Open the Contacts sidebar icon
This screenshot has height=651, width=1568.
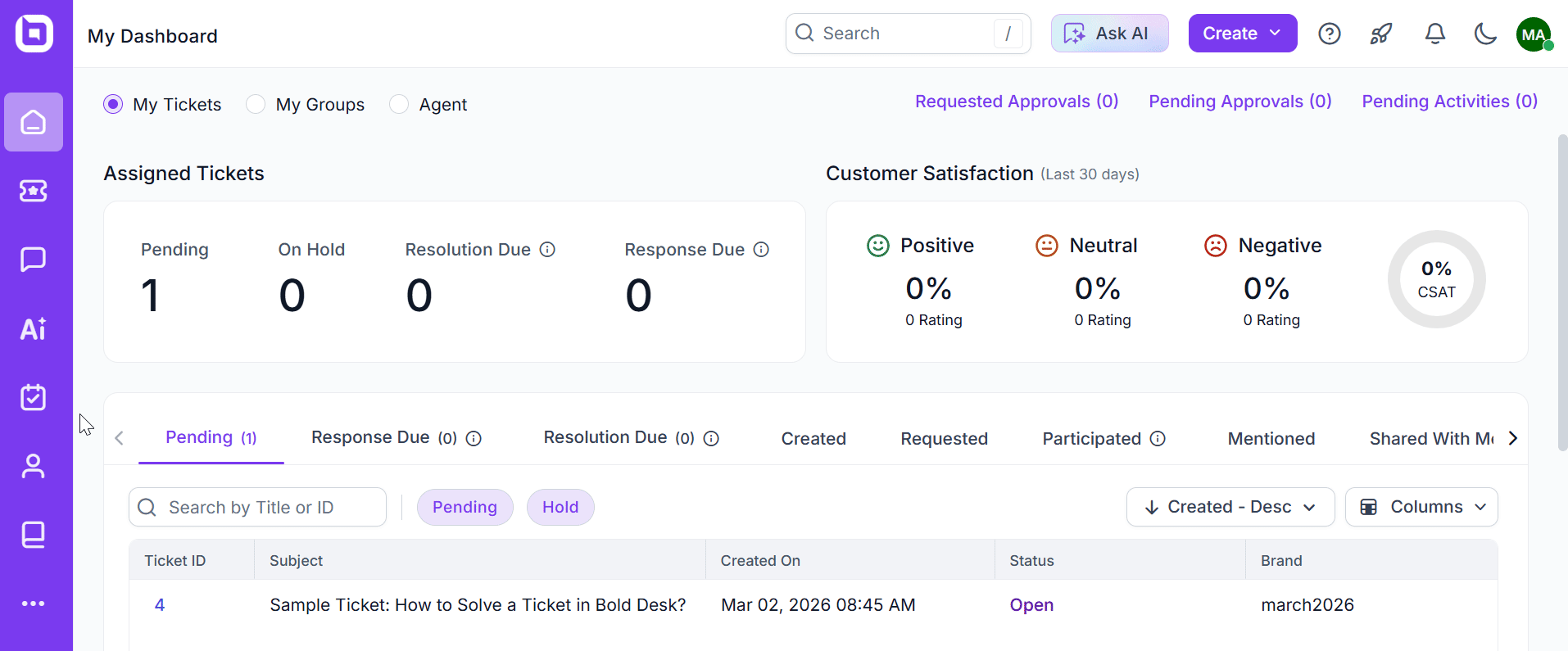33,466
